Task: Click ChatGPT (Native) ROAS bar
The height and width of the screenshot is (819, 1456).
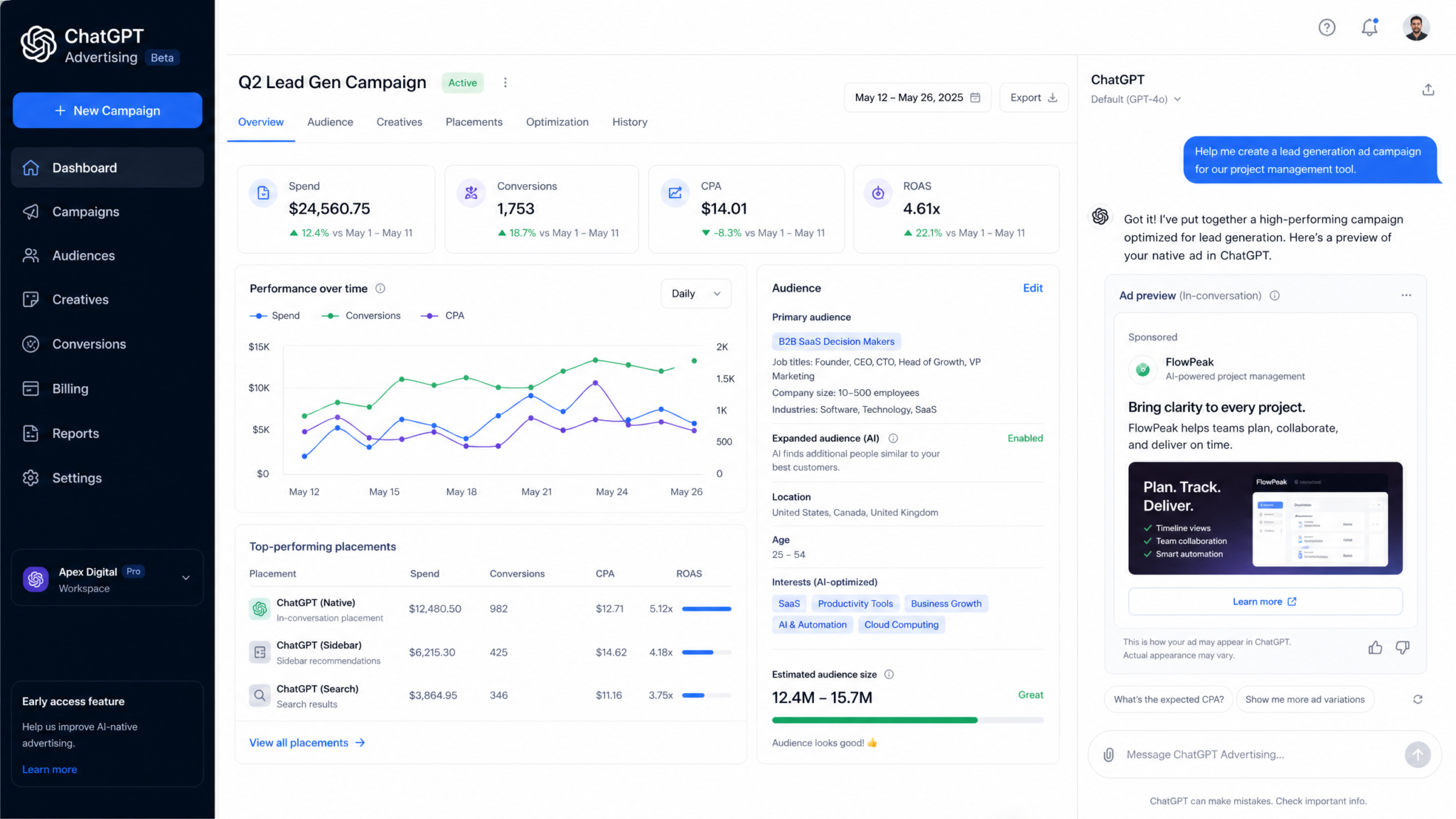Action: pos(706,609)
